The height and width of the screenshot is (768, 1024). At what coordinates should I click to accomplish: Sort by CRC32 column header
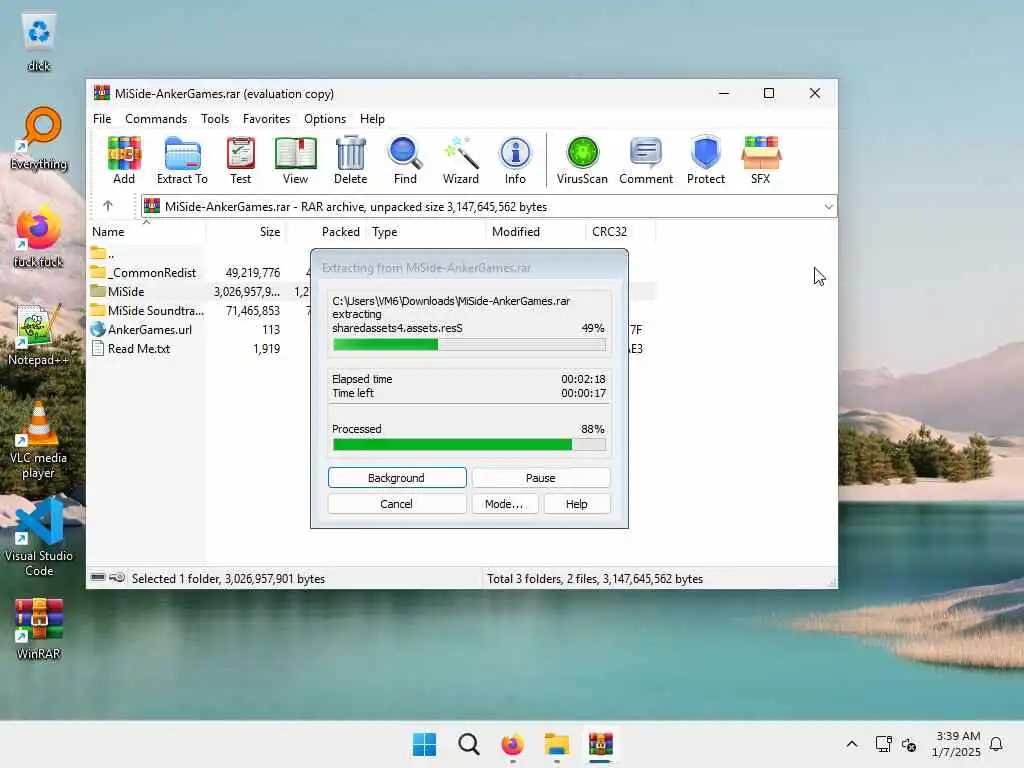620,232
